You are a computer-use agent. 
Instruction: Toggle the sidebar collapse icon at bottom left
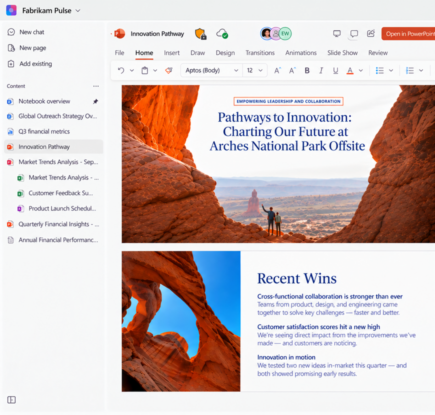tap(11, 400)
